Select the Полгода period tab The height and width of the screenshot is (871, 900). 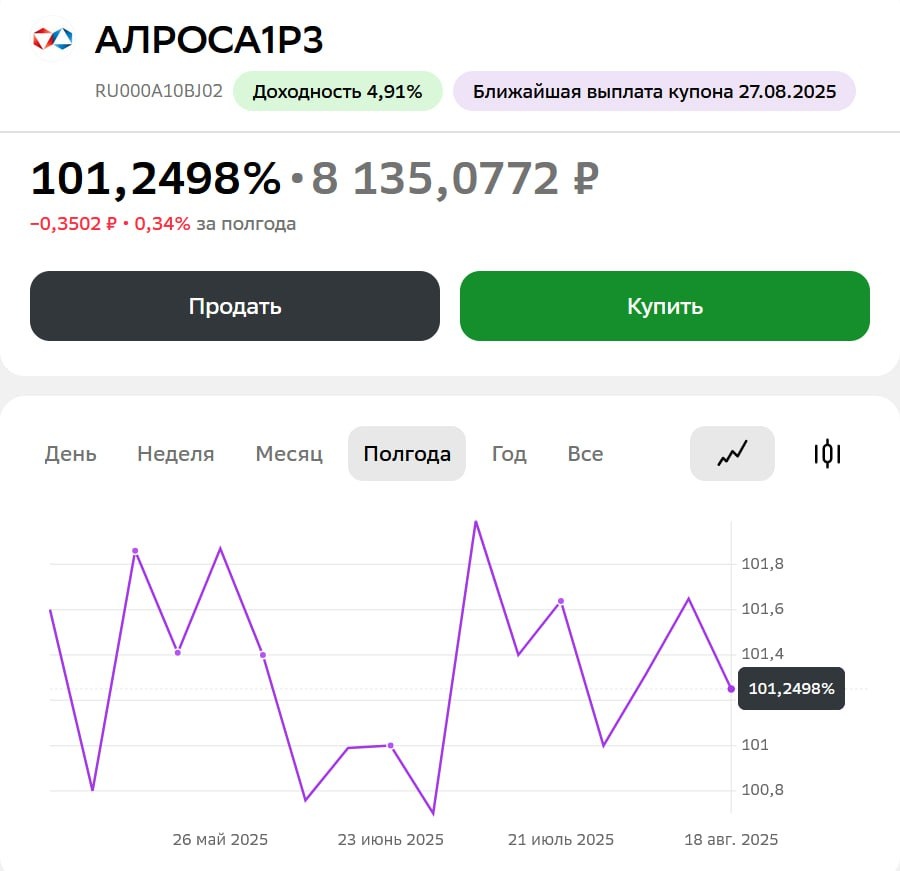(x=407, y=454)
